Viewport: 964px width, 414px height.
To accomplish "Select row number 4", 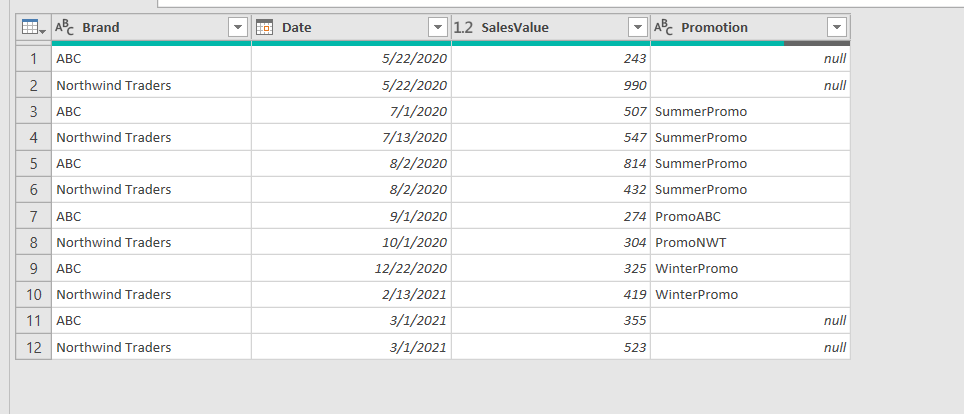I will pos(33,137).
